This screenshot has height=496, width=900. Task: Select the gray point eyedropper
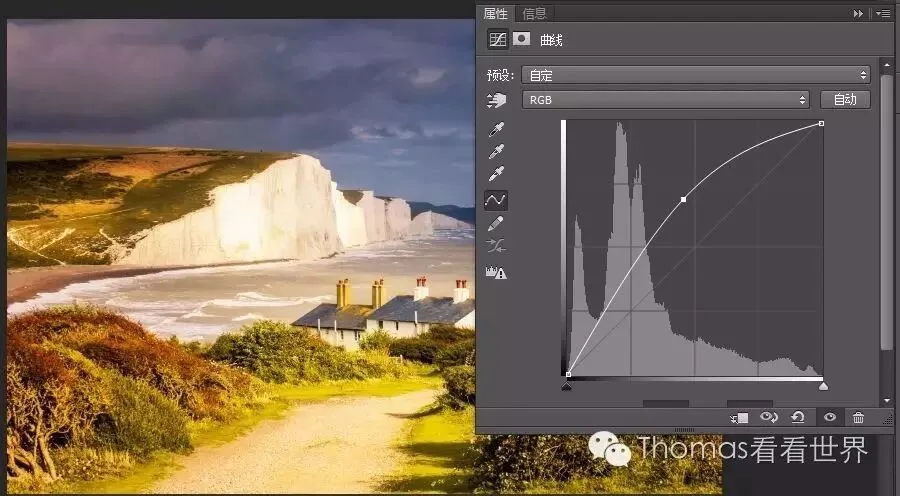pyautogui.click(x=496, y=152)
